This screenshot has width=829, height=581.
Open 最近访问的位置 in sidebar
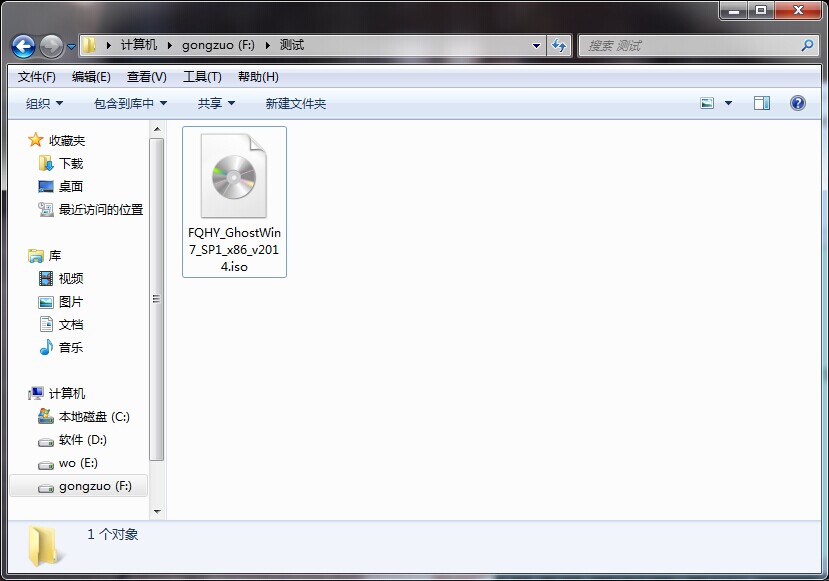[x=100, y=209]
